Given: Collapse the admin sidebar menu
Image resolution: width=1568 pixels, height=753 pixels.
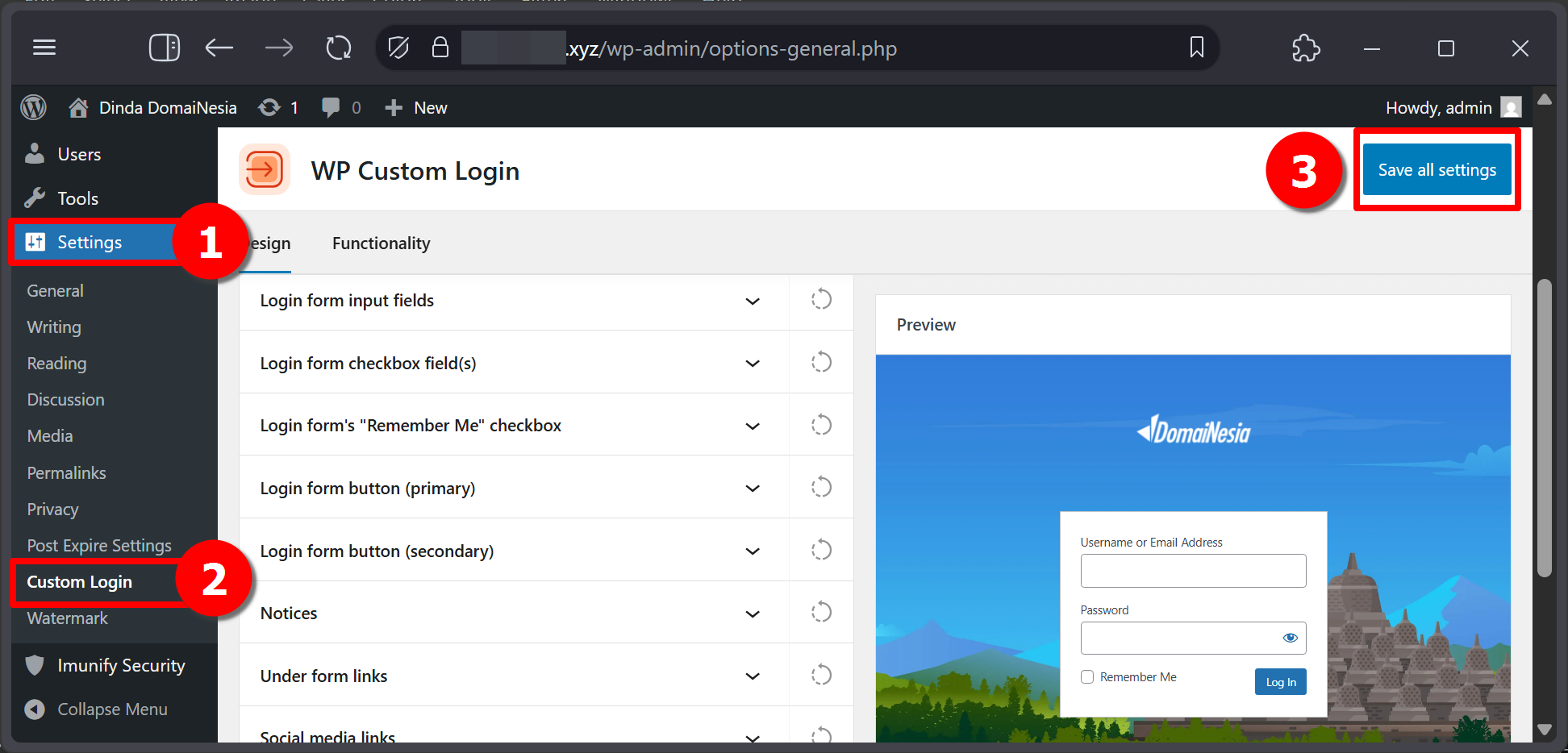Looking at the screenshot, I should coord(97,709).
